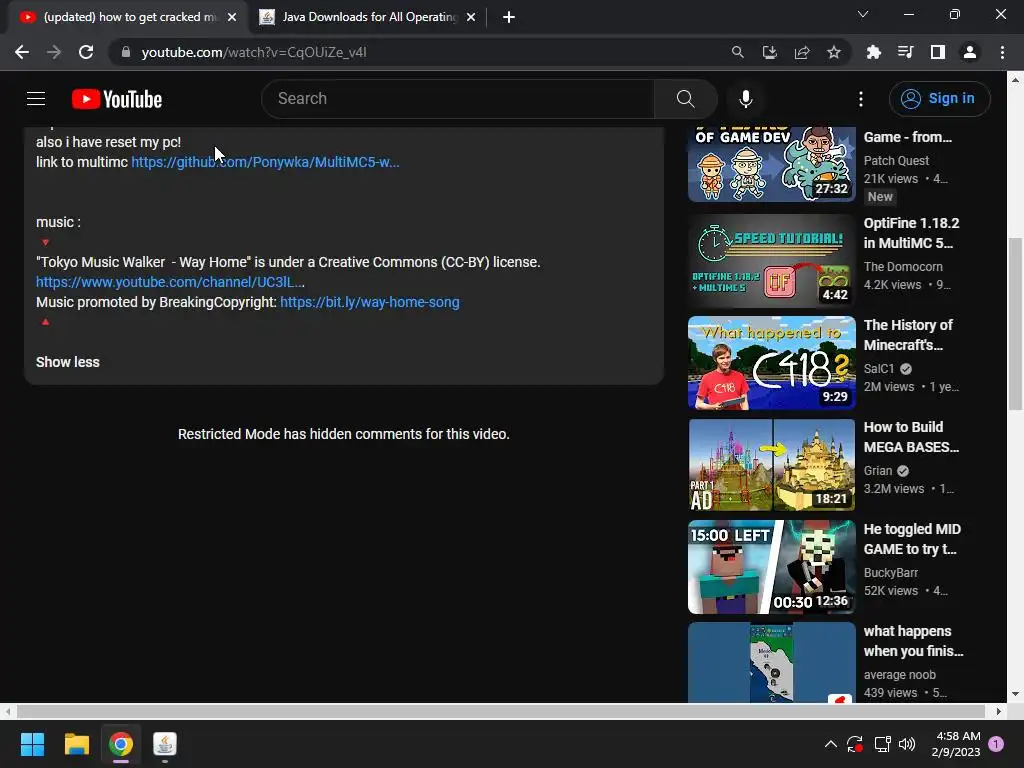Open BuckyBarr channel name
Image resolution: width=1024 pixels, height=768 pixels.
coord(891,573)
